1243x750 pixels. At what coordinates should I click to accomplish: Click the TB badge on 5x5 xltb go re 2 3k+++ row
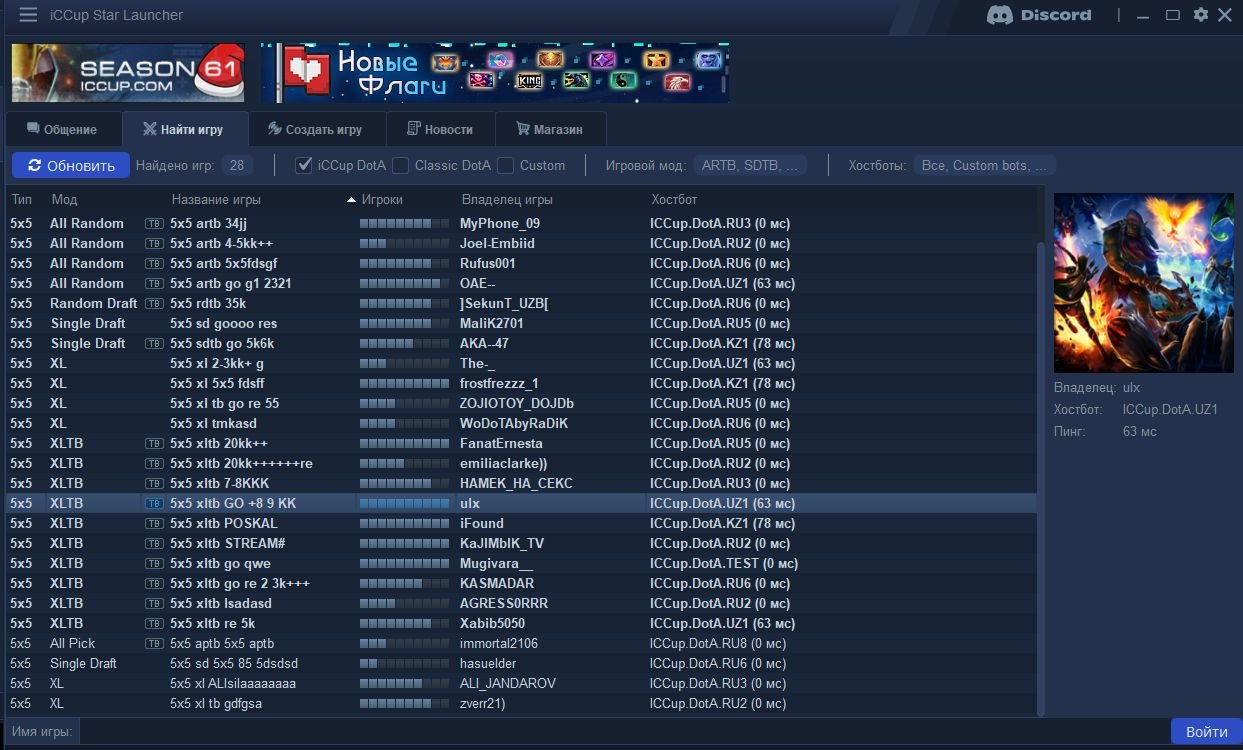[154, 583]
